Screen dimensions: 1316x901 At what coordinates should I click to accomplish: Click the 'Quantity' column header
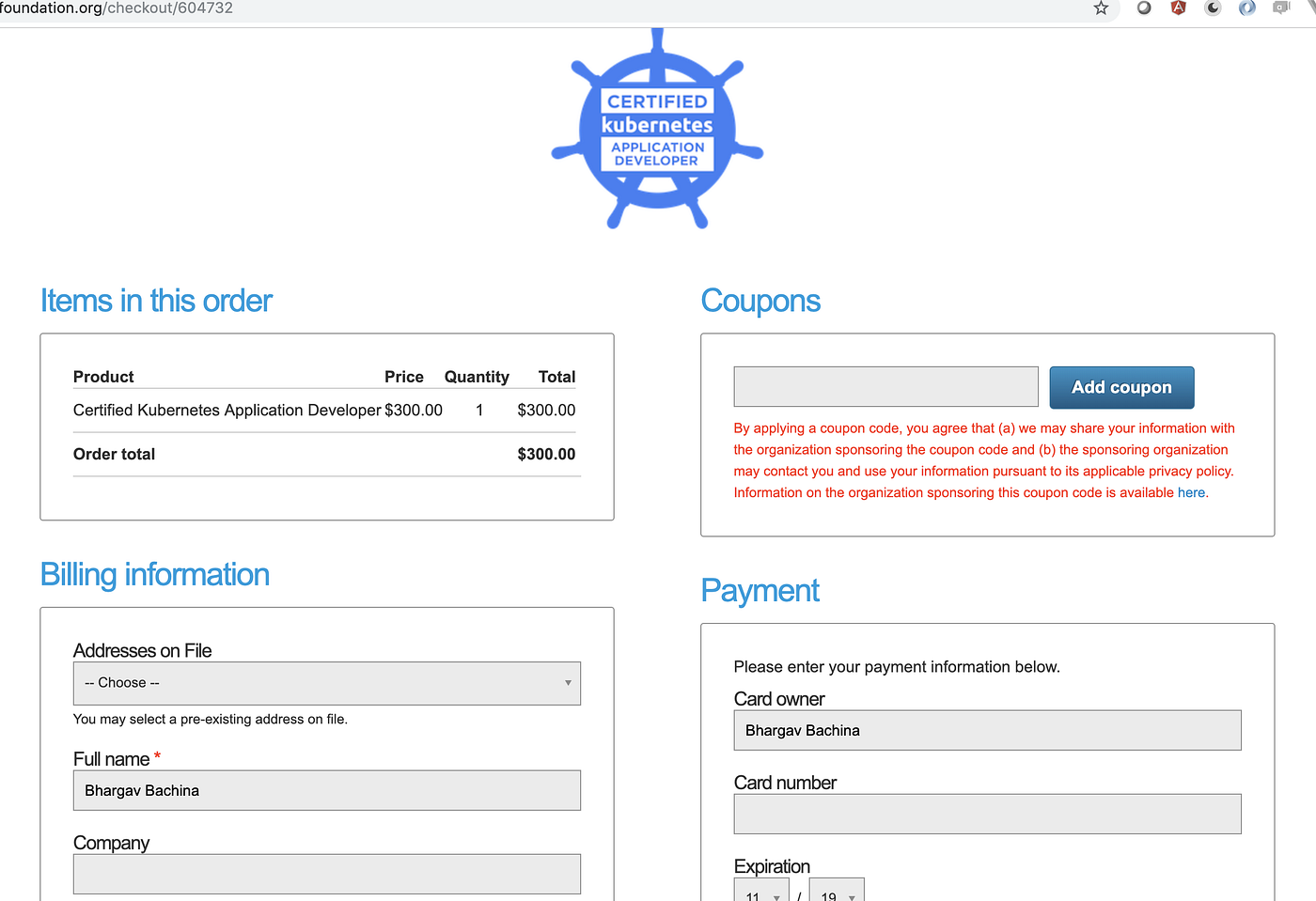coord(477,377)
